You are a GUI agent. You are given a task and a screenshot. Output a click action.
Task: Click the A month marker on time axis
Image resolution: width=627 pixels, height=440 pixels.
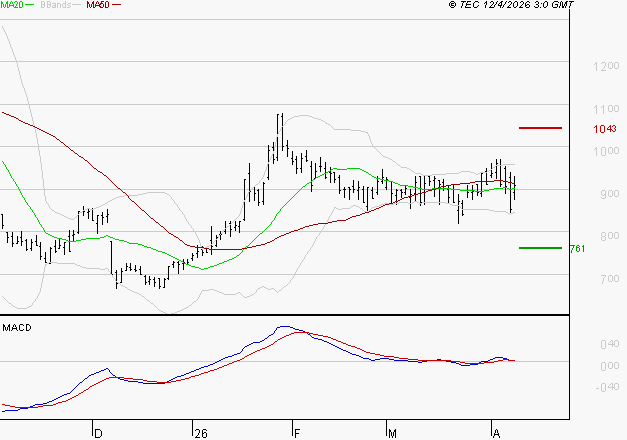pyautogui.click(x=494, y=433)
